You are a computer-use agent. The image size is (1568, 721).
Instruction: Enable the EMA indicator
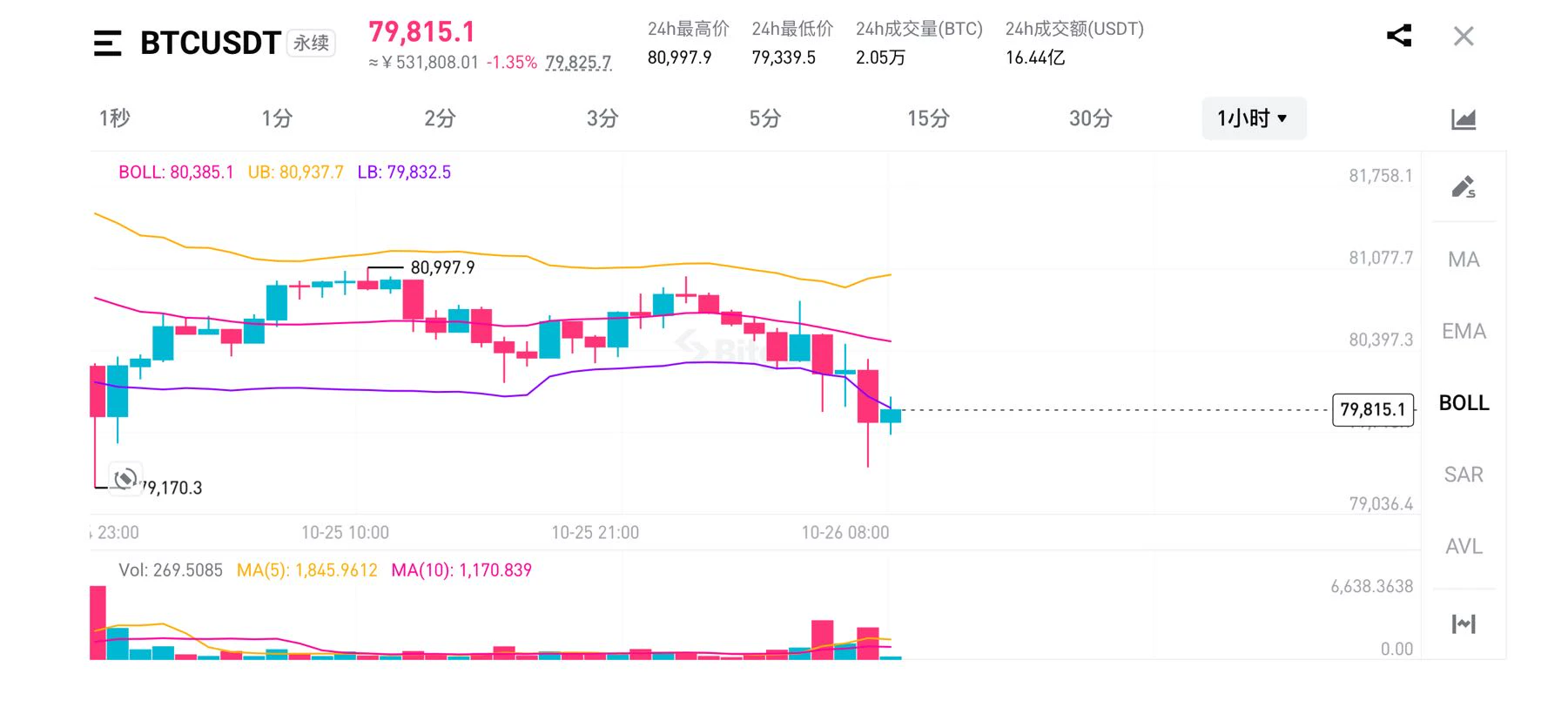1464,331
